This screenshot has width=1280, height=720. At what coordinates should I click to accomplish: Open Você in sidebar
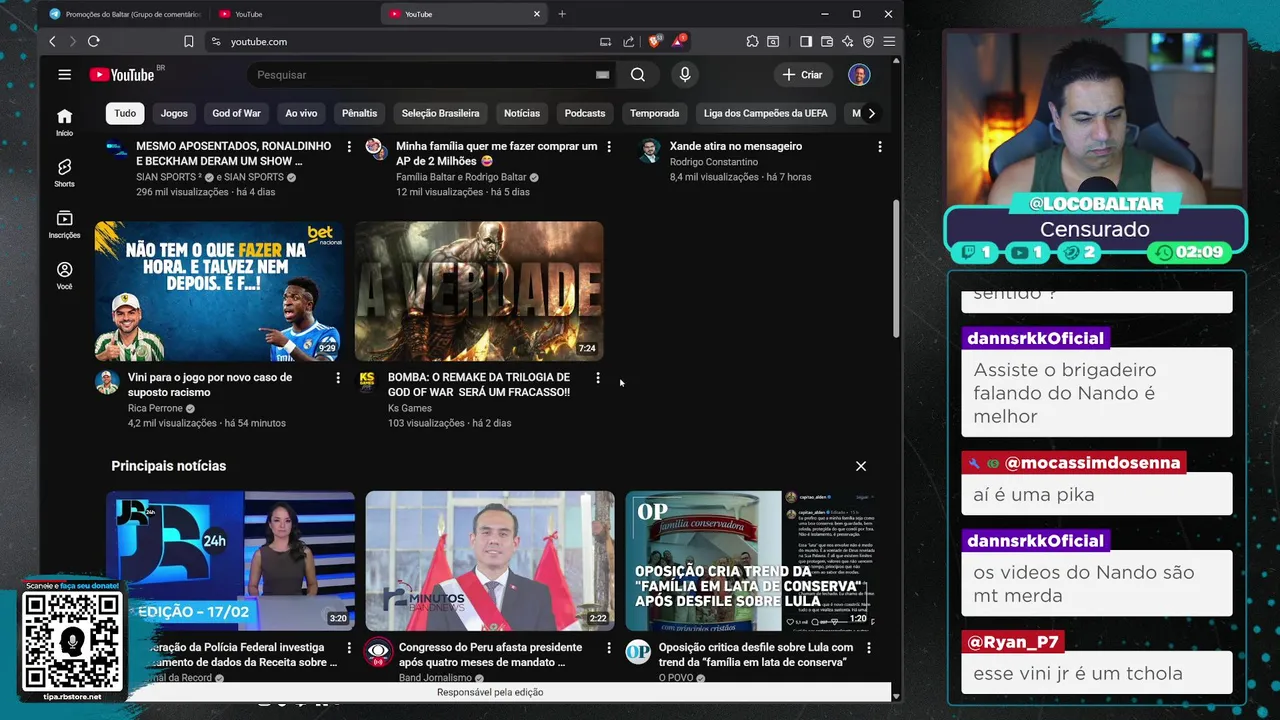point(64,276)
